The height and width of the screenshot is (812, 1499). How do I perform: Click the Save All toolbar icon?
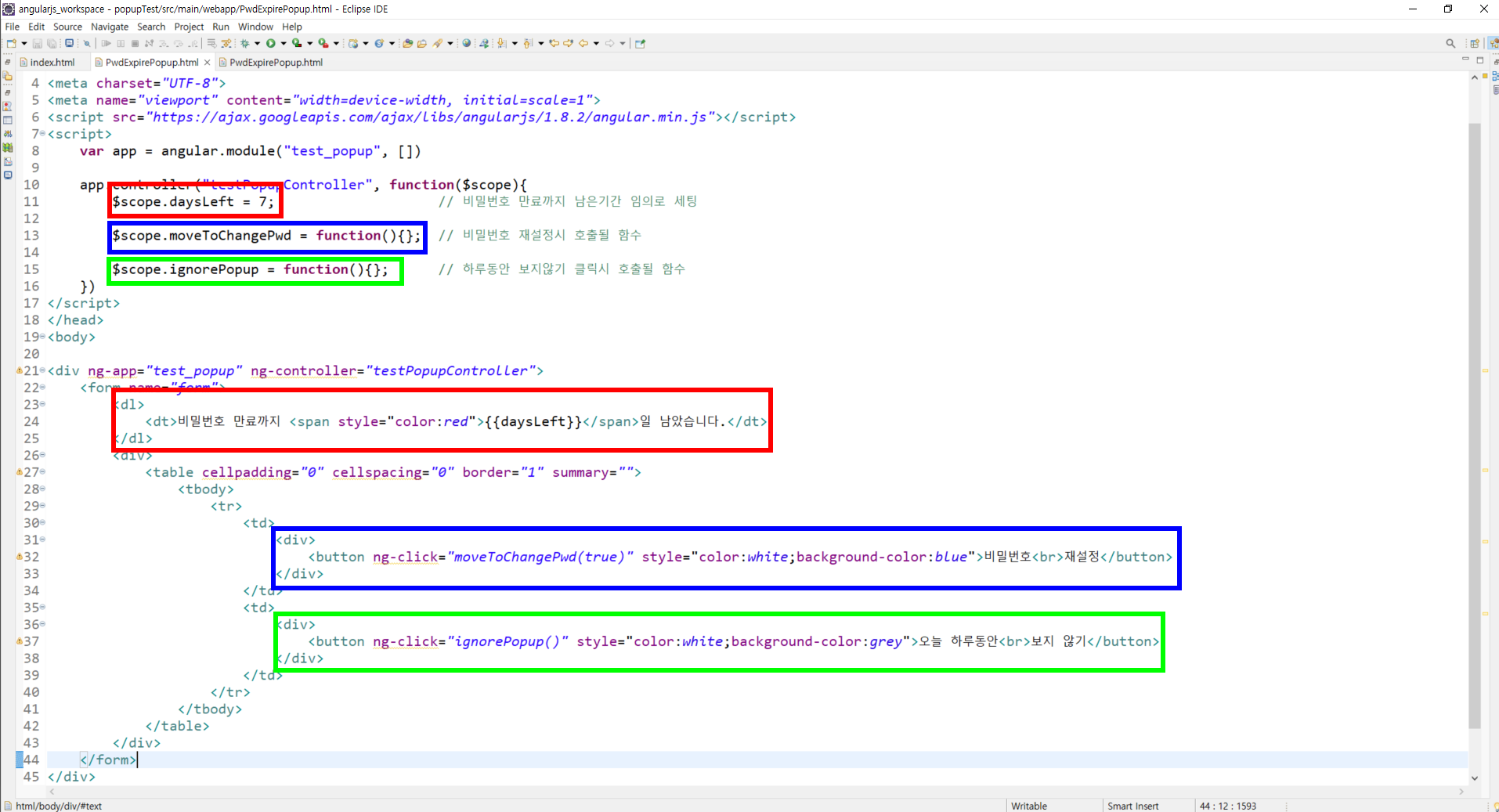tap(52, 43)
